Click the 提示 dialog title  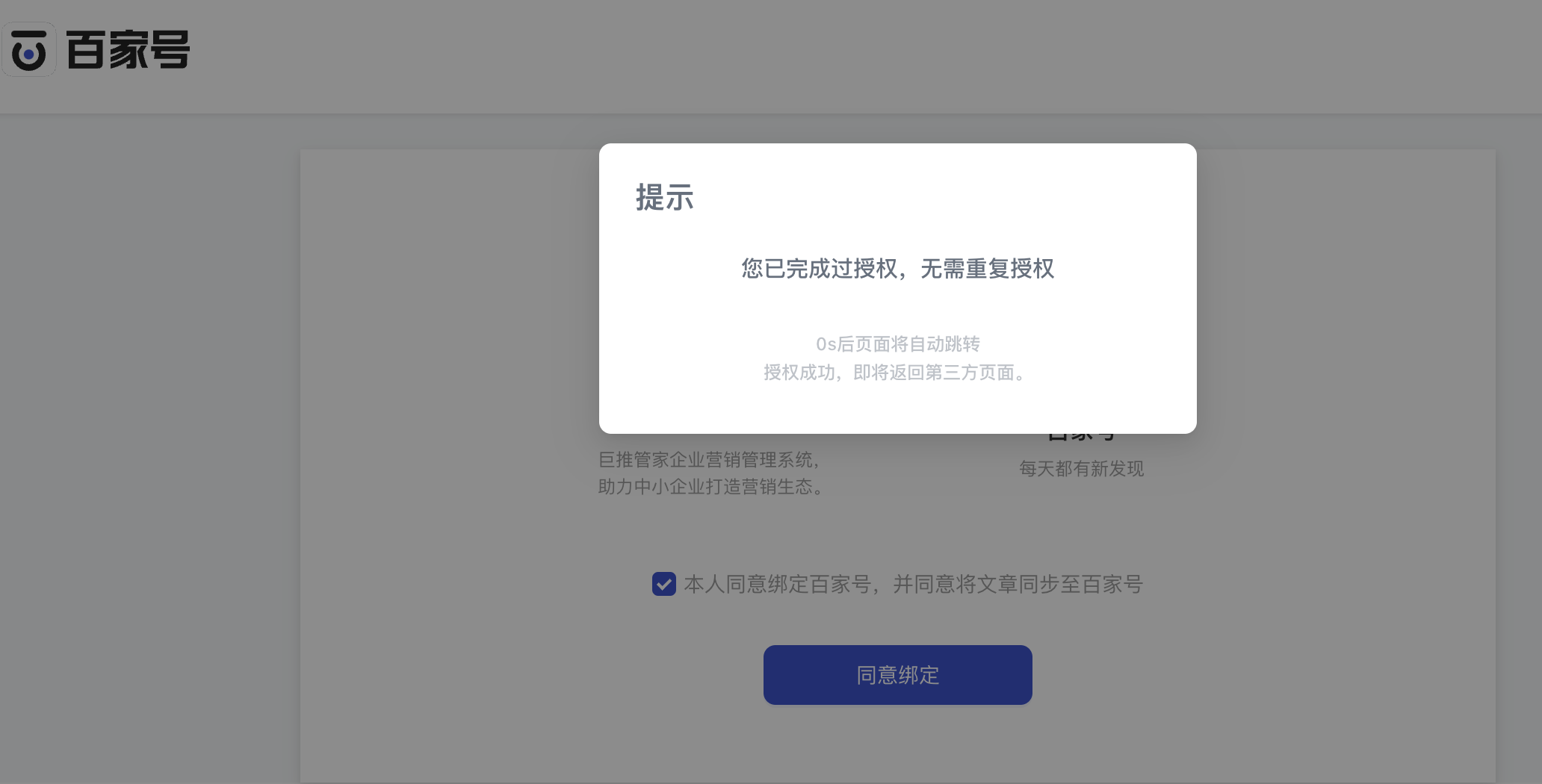665,198
